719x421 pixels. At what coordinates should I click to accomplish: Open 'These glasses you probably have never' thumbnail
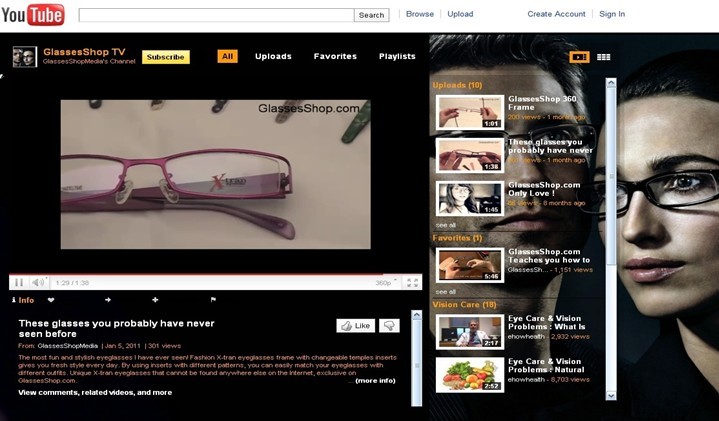[x=470, y=155]
